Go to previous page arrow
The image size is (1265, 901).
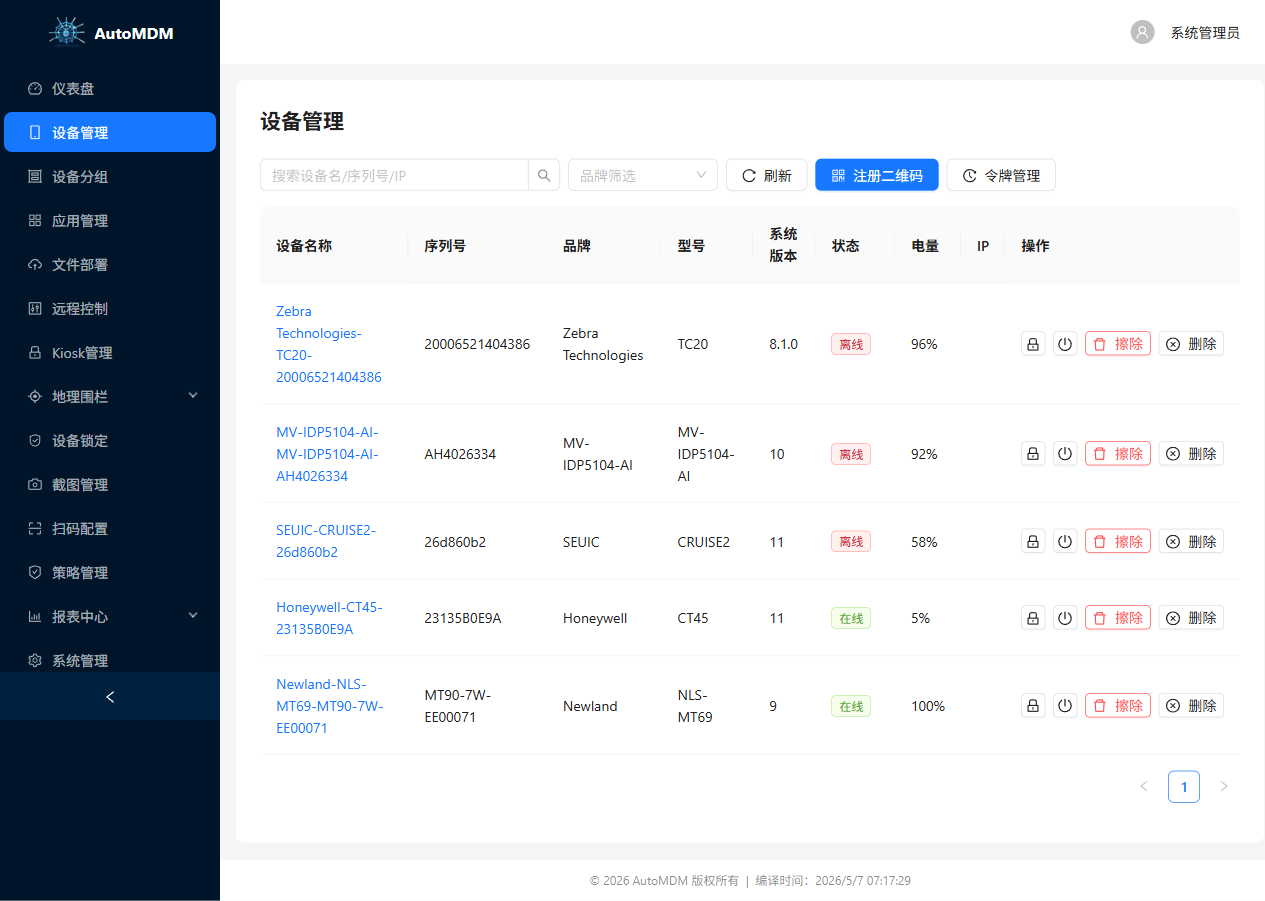click(x=1144, y=787)
